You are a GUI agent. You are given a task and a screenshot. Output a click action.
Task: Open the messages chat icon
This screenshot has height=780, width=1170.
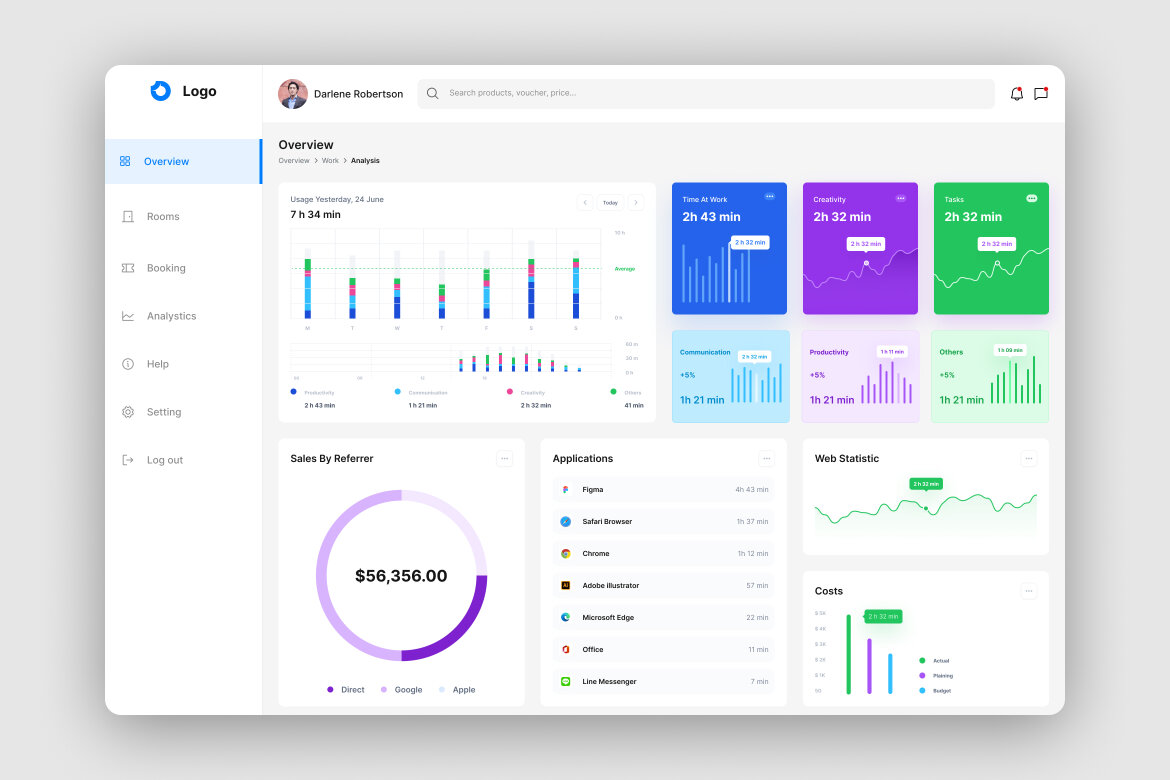click(1041, 93)
